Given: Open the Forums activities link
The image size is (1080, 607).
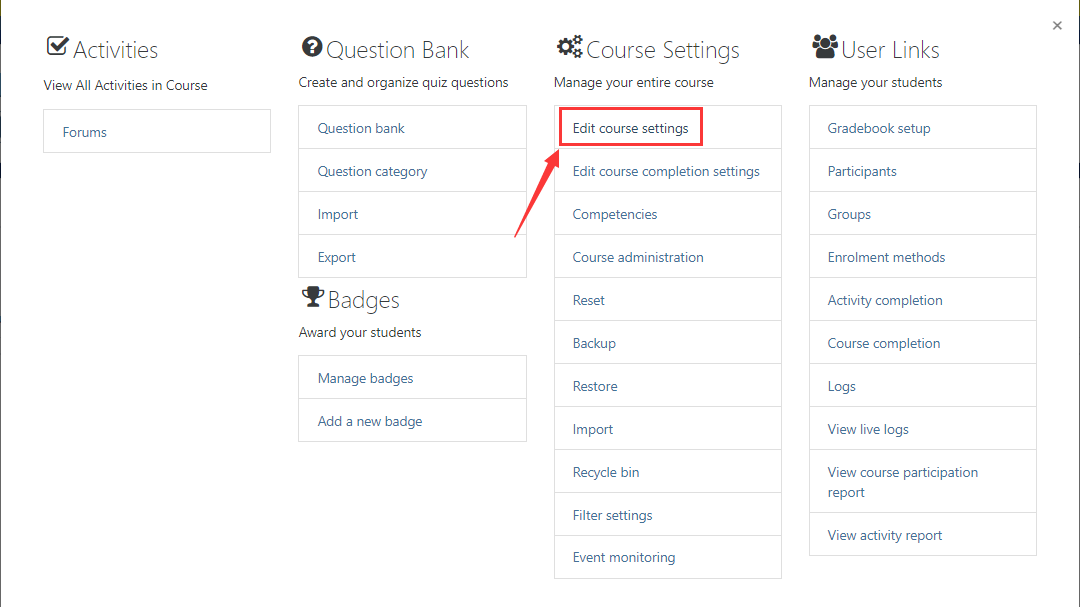Looking at the screenshot, I should [85, 132].
